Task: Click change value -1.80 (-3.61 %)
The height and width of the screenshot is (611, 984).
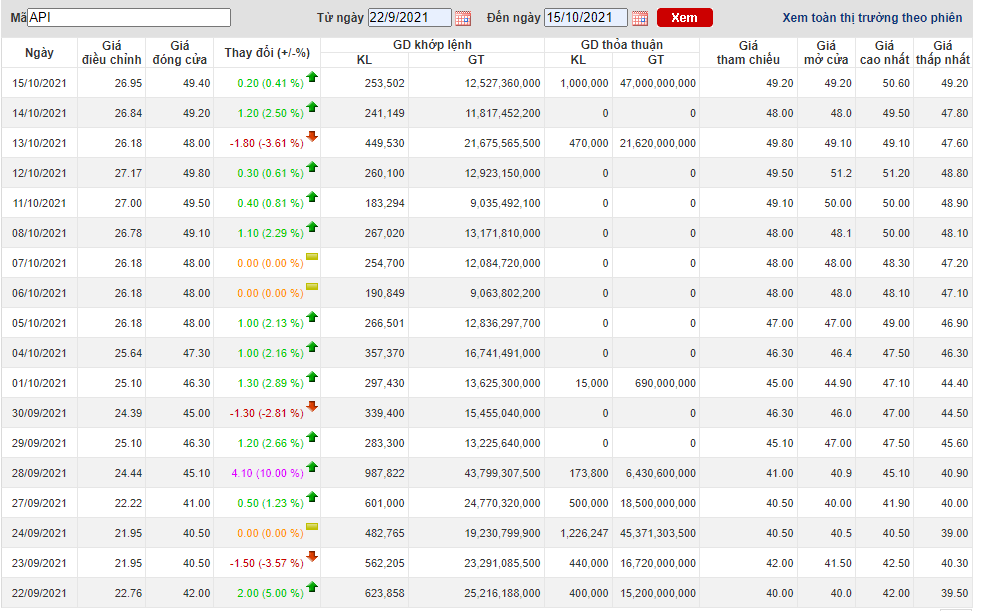Action: click(x=267, y=143)
